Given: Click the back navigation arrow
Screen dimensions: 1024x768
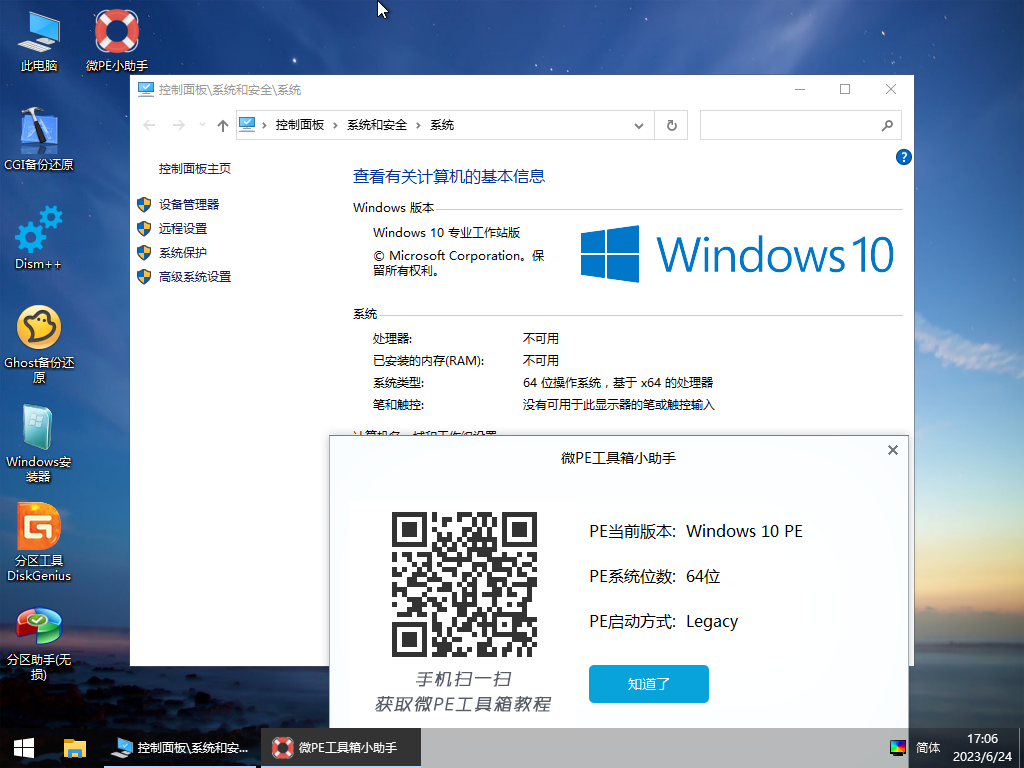Looking at the screenshot, I should coord(149,125).
